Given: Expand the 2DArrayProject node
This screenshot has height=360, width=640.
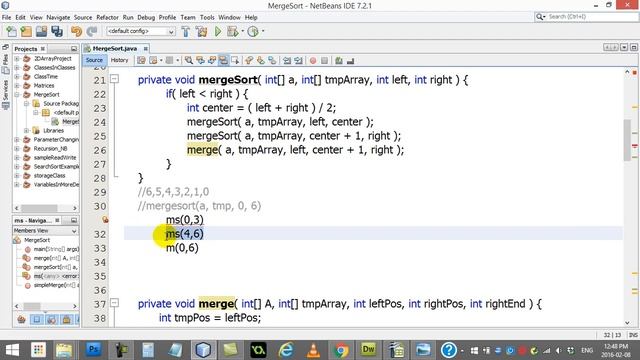Looking at the screenshot, I should [x=17, y=59].
